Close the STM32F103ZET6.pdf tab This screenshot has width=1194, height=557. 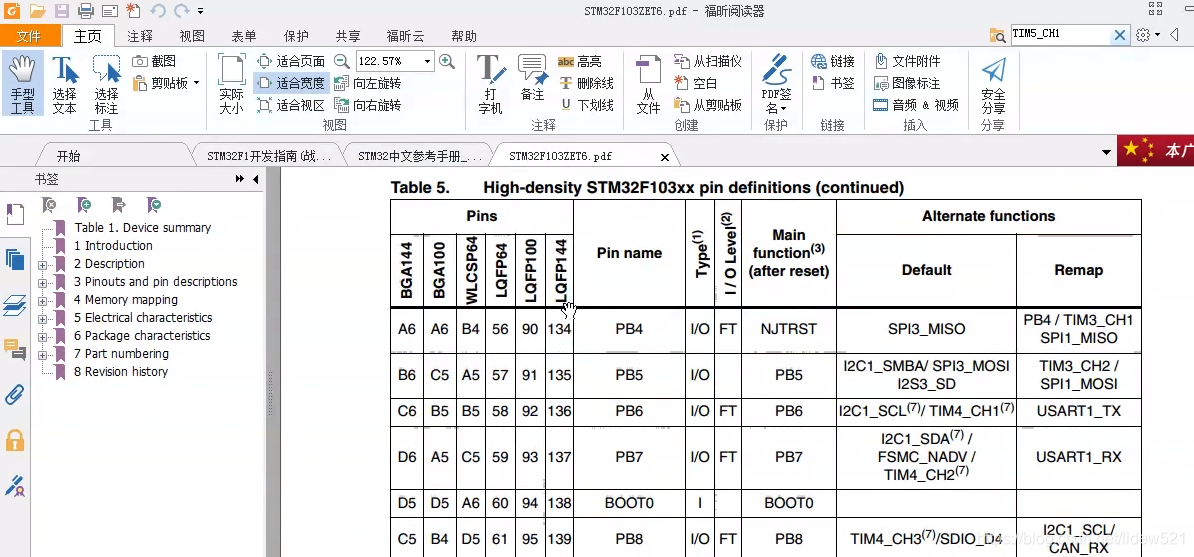665,157
